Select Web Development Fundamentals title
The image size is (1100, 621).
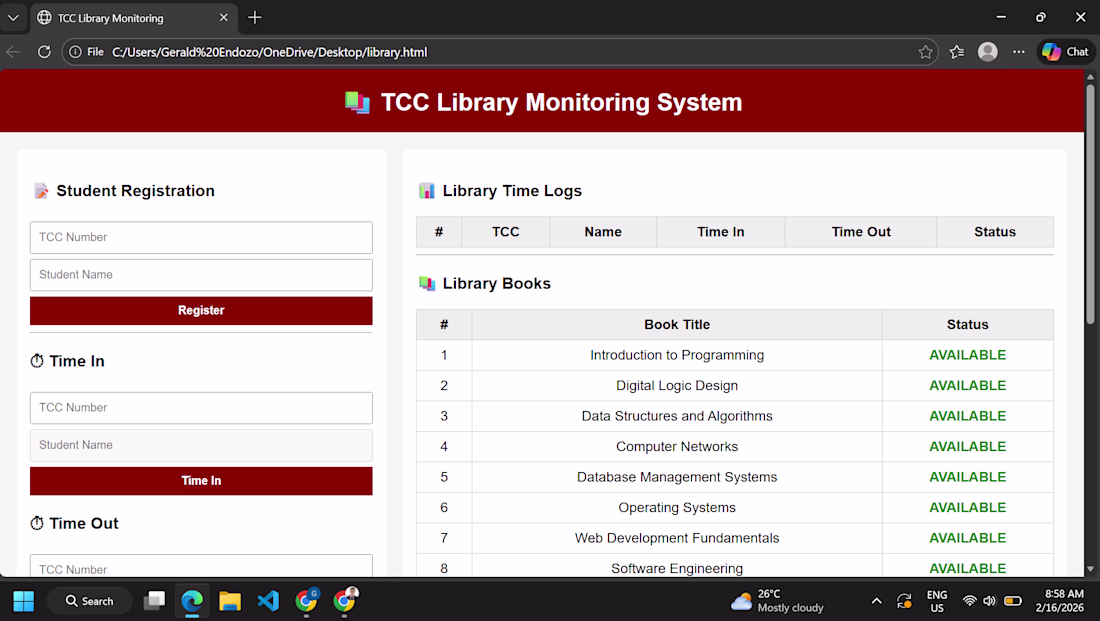click(x=677, y=538)
